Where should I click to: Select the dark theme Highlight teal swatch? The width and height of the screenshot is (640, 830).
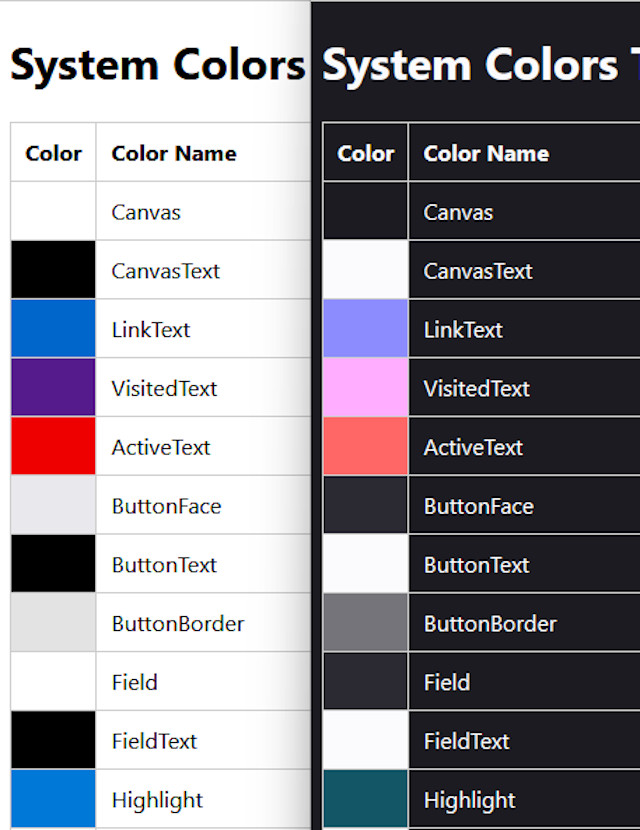pos(366,798)
